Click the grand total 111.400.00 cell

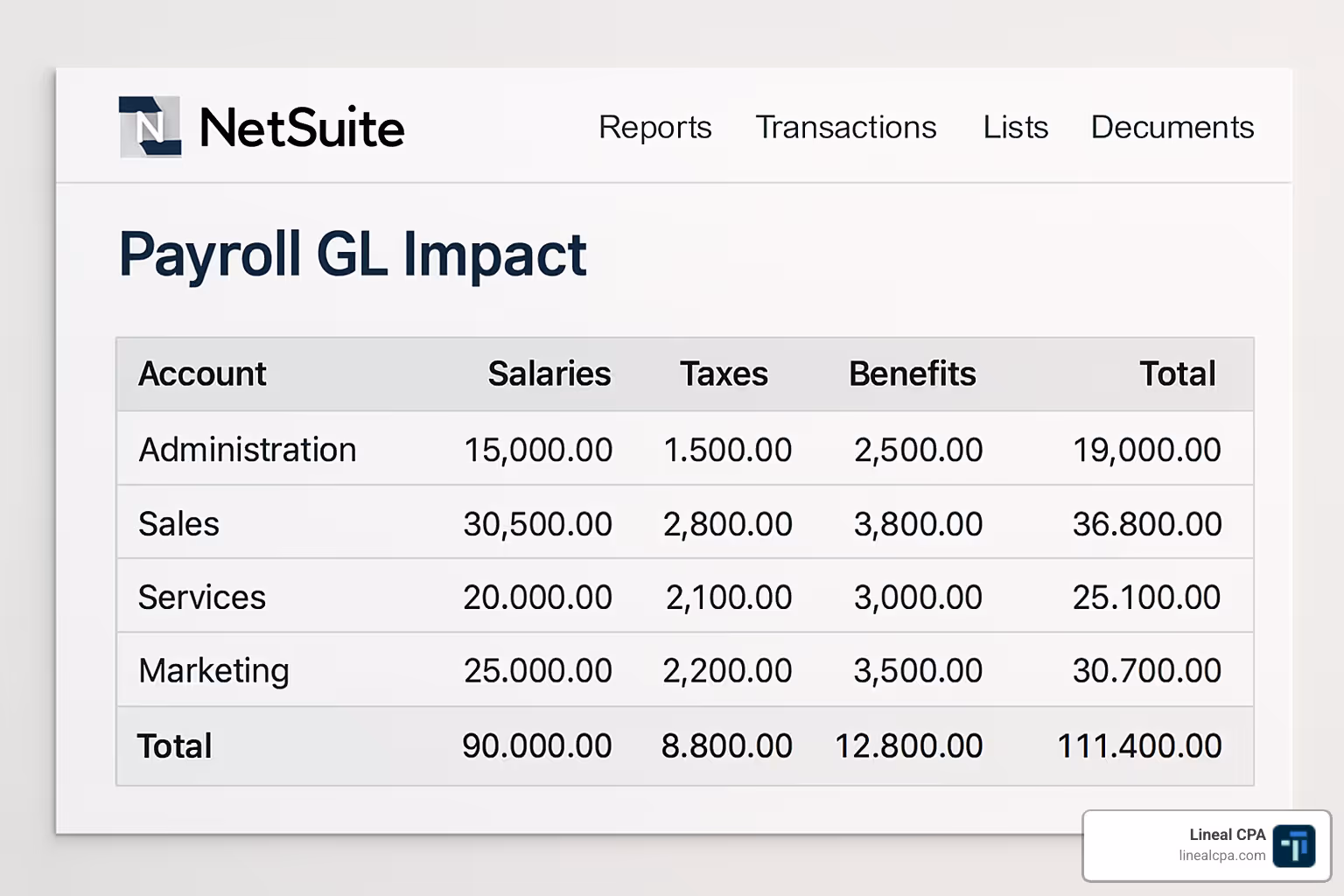[1138, 746]
